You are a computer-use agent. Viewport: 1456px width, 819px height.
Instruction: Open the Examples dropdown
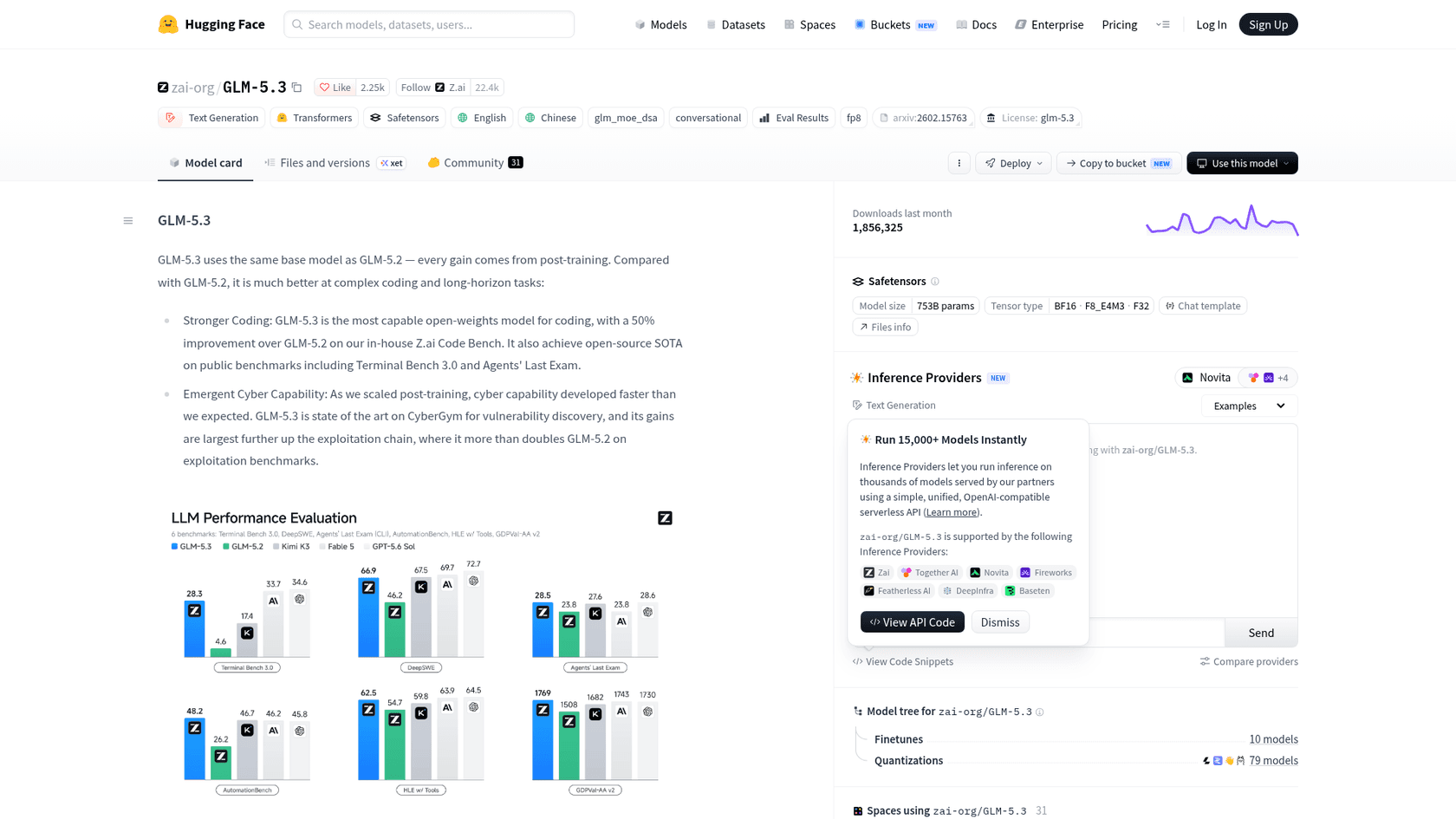pos(1249,406)
